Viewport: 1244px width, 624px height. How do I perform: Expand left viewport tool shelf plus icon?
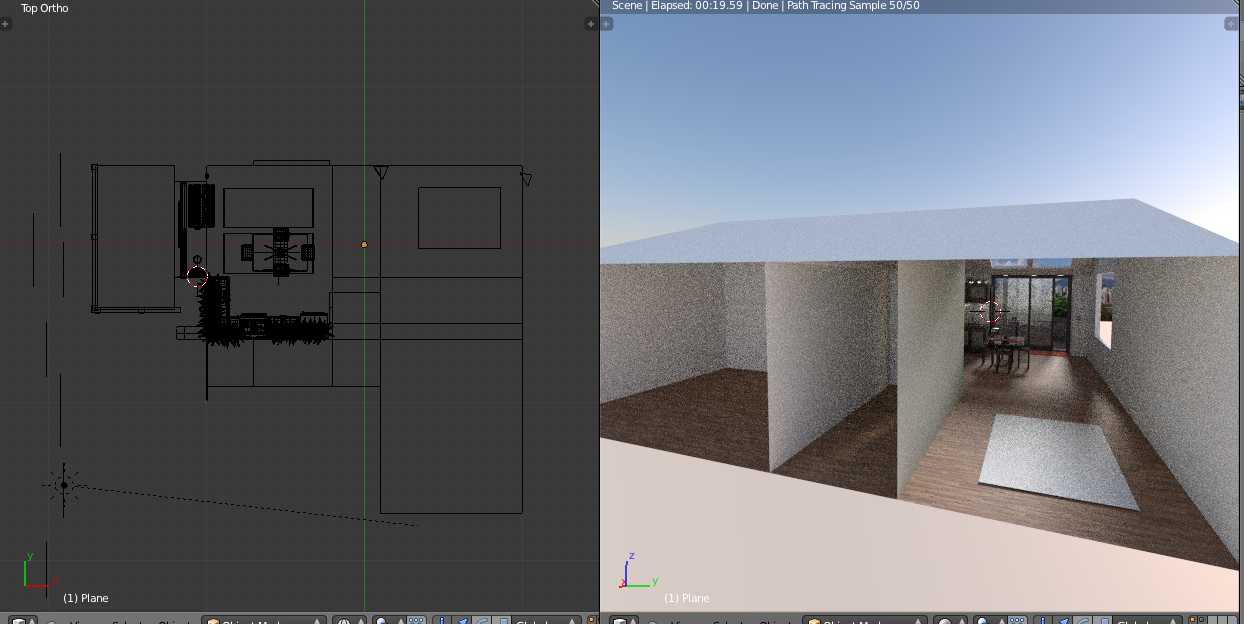pyautogui.click(x=5, y=23)
